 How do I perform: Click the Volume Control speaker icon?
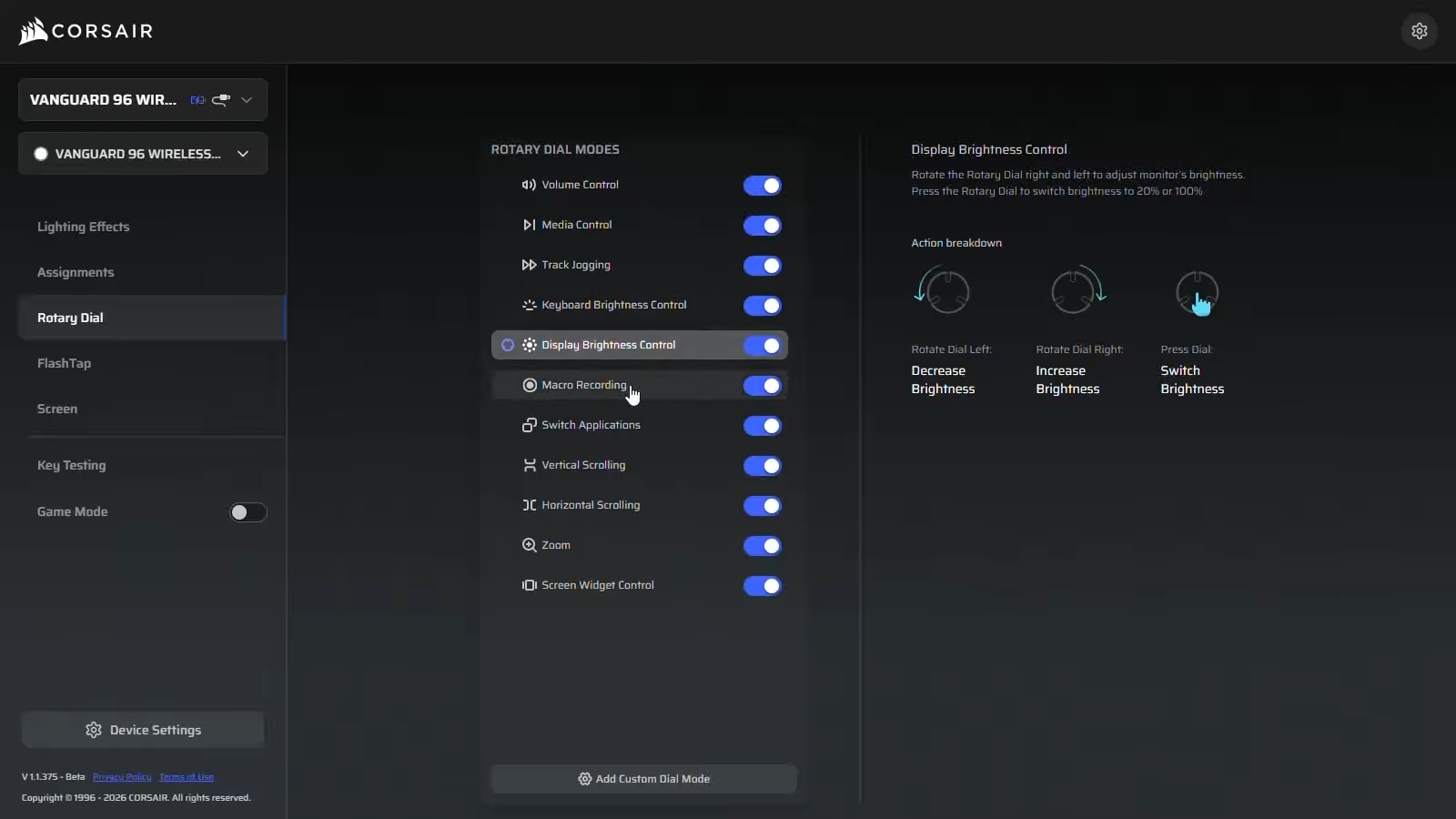[x=529, y=185]
